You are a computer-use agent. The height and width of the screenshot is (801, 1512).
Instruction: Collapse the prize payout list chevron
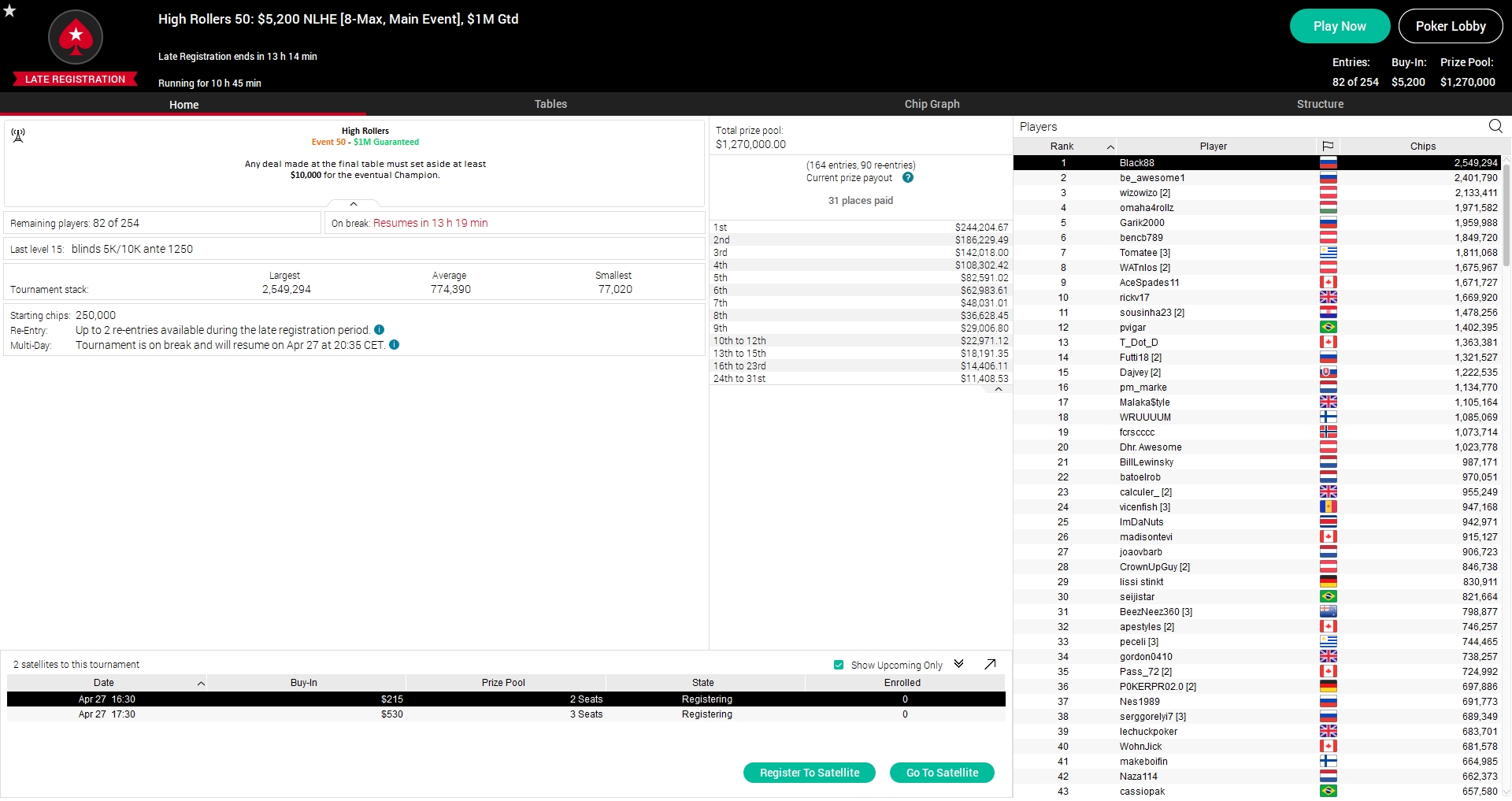(x=999, y=389)
